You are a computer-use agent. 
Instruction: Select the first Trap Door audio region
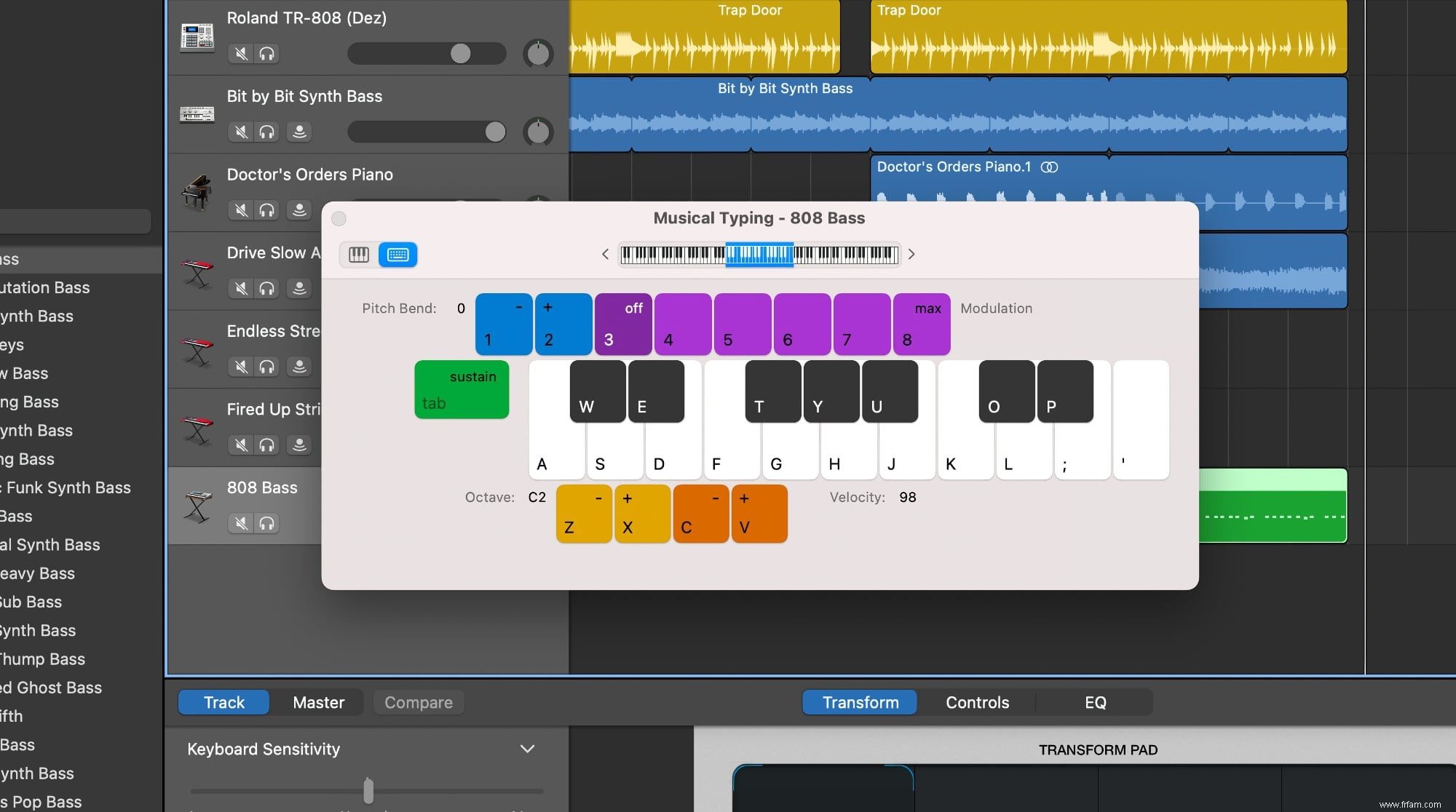705,36
